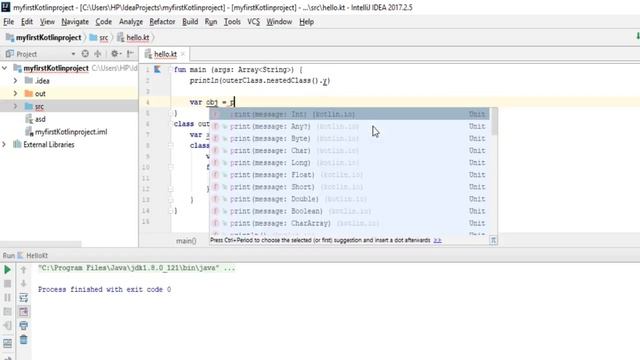This screenshot has width=640, height=360.
Task: Click the HelloKt run configuration tab
Action: (33, 256)
